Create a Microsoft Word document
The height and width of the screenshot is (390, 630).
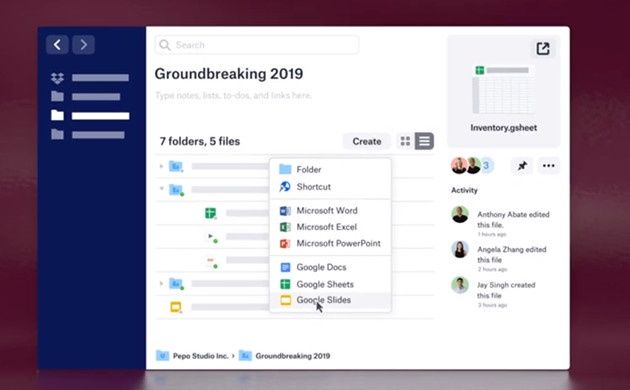(330, 210)
